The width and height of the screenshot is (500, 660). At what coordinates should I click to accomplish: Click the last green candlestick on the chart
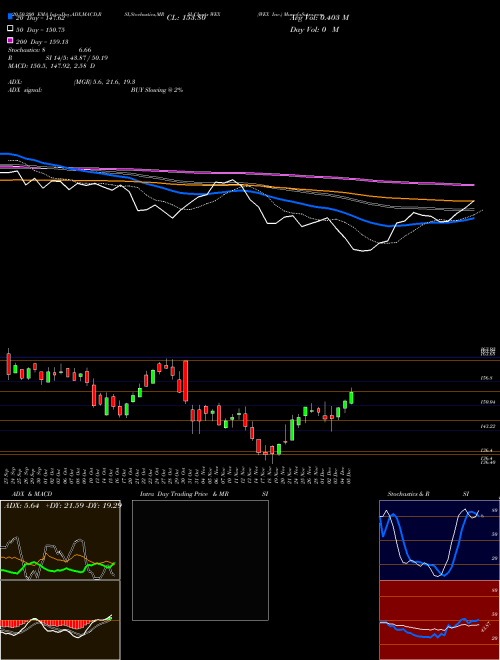(x=351, y=397)
